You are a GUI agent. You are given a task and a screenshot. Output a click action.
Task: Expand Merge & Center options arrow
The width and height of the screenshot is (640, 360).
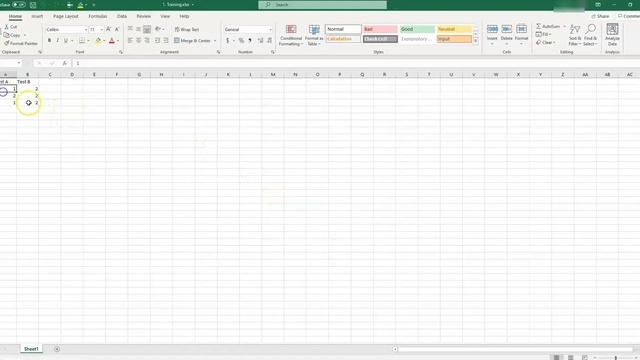(215, 41)
